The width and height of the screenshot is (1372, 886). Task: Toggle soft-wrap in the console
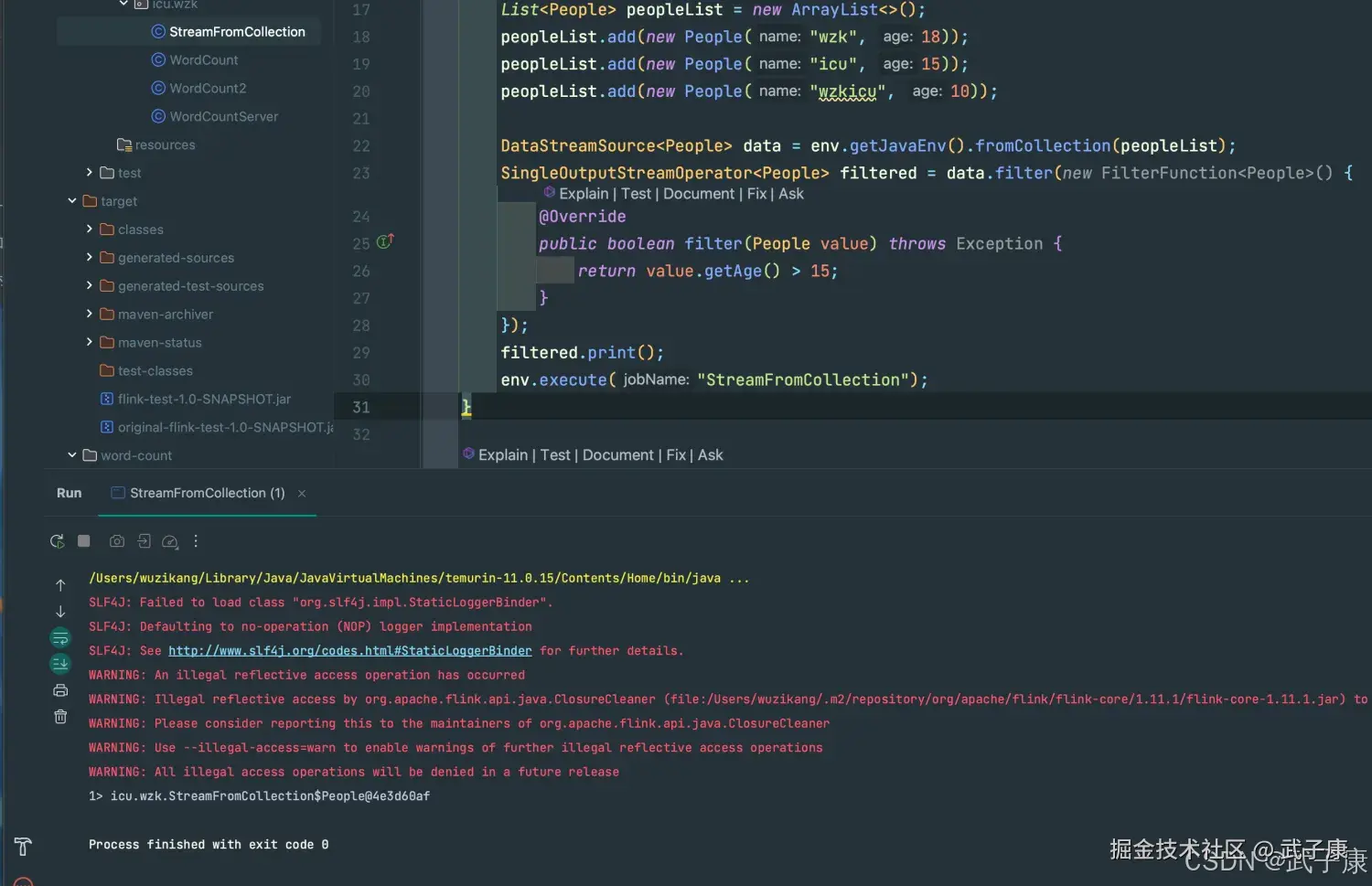tap(60, 637)
